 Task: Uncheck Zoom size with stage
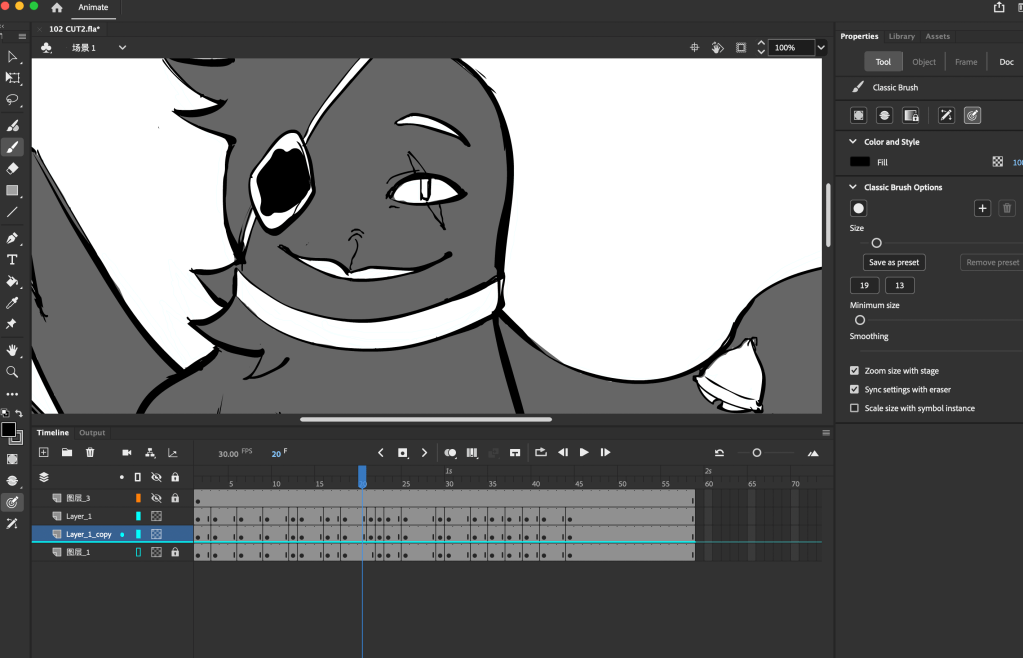[854, 371]
